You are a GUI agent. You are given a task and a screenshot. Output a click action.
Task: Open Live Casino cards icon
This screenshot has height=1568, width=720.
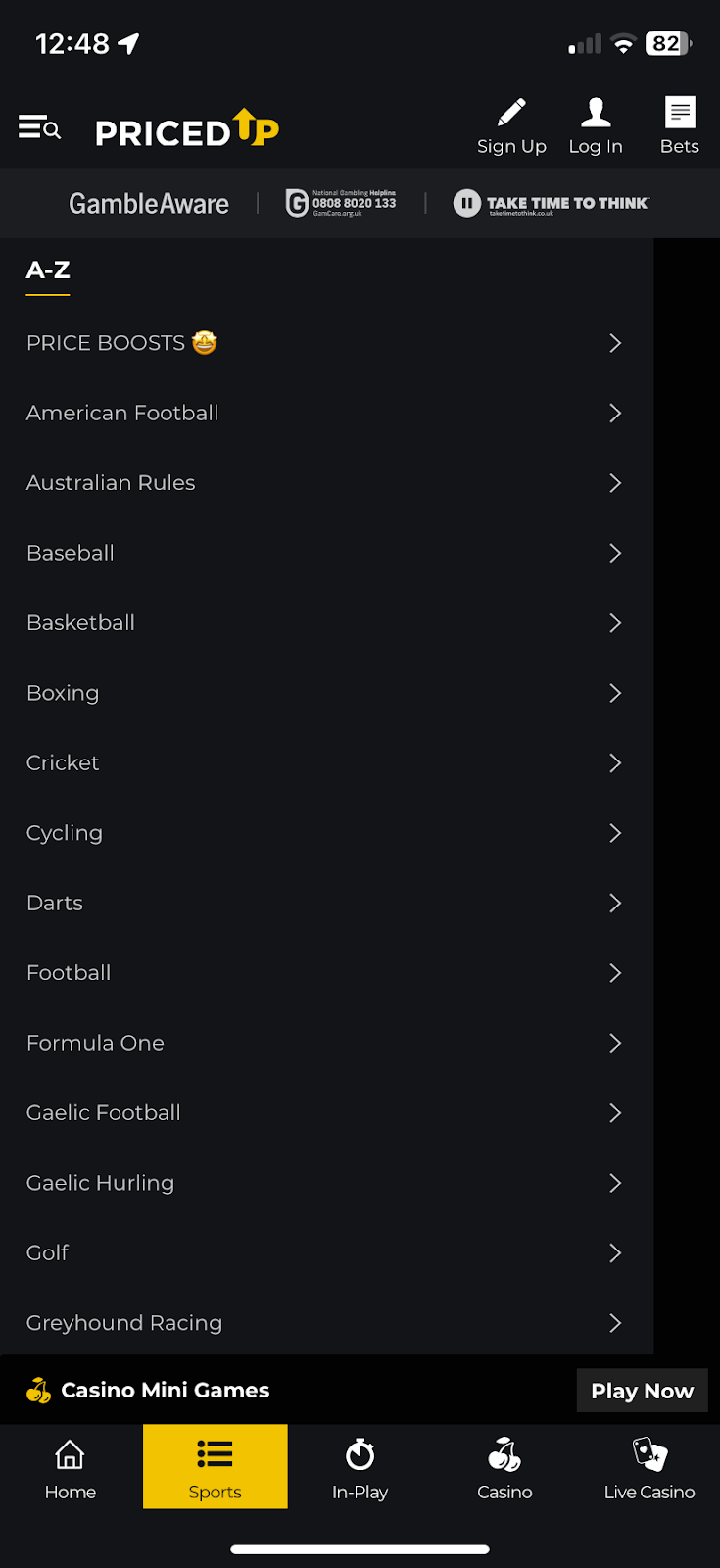[649, 1454]
